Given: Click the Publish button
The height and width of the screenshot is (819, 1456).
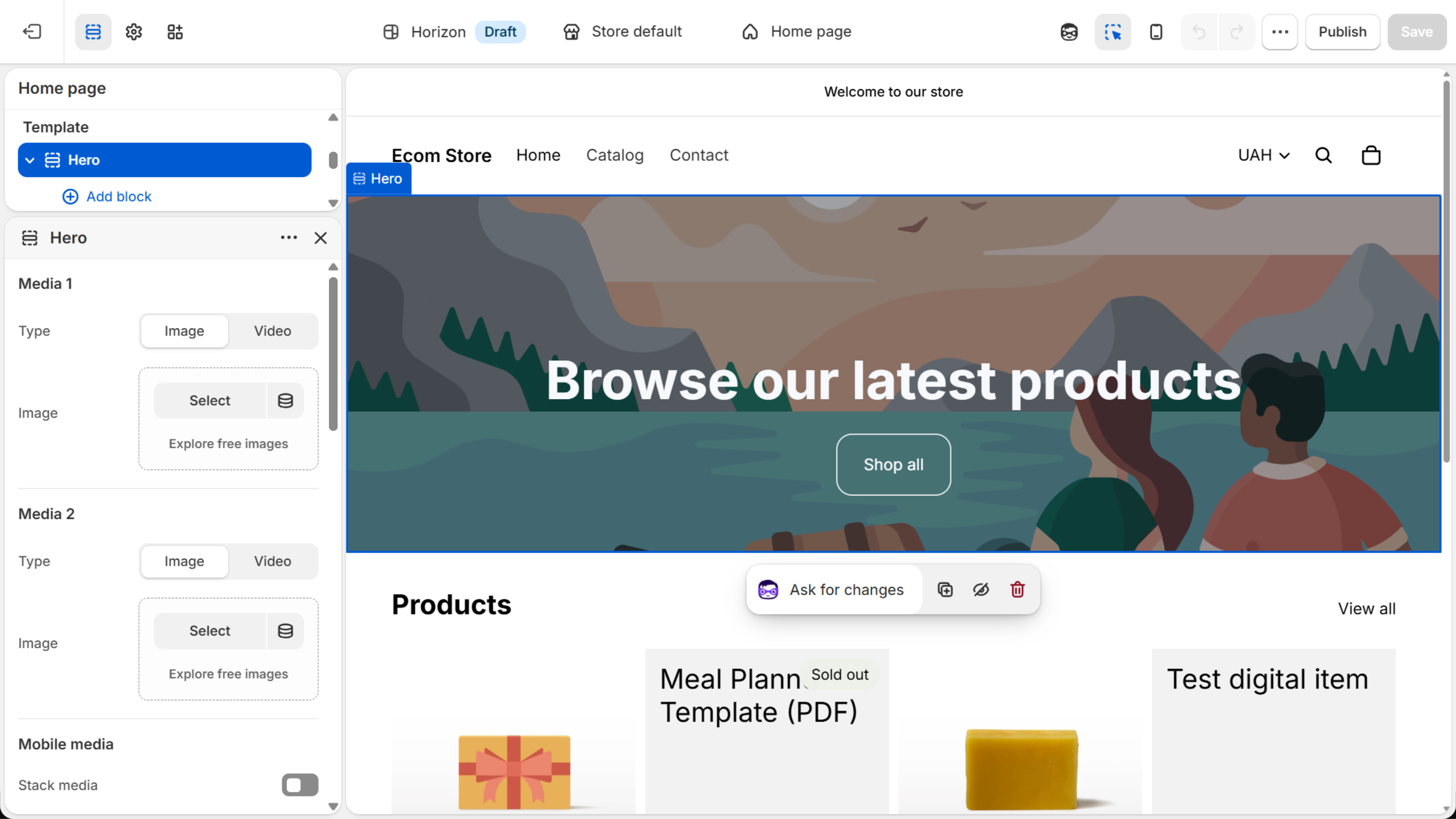Looking at the screenshot, I should 1342,32.
